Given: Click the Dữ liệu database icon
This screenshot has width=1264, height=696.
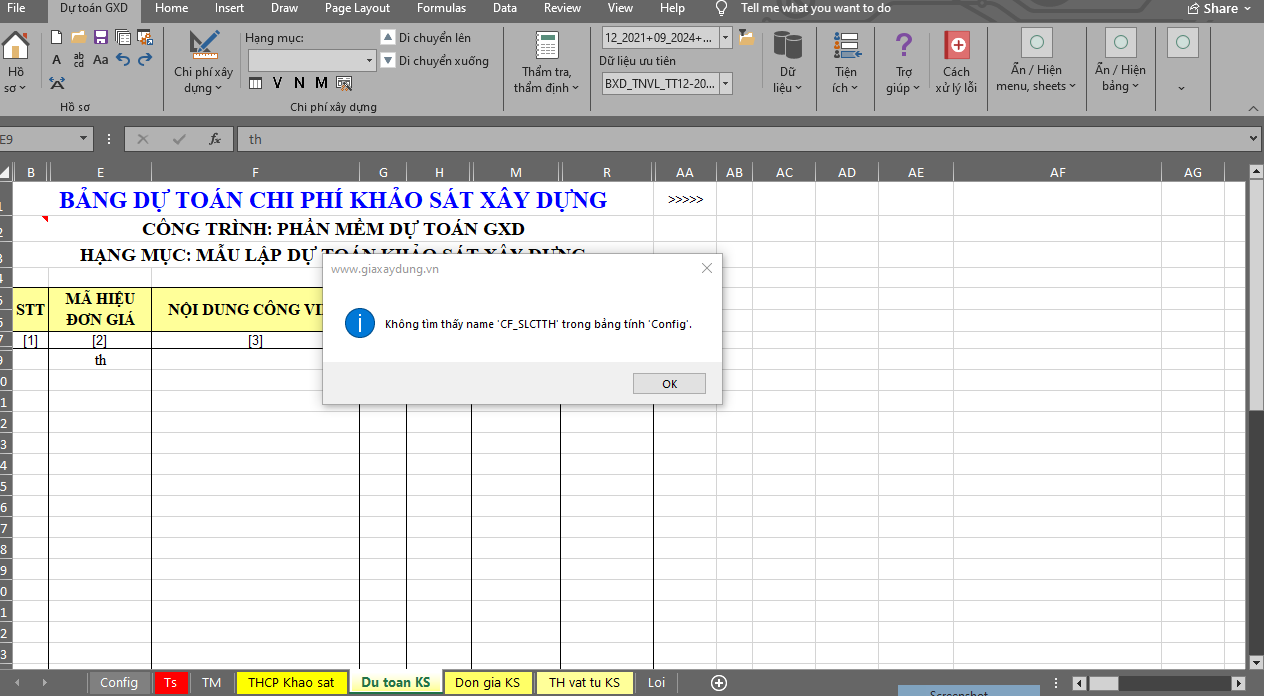Looking at the screenshot, I should pos(788,45).
